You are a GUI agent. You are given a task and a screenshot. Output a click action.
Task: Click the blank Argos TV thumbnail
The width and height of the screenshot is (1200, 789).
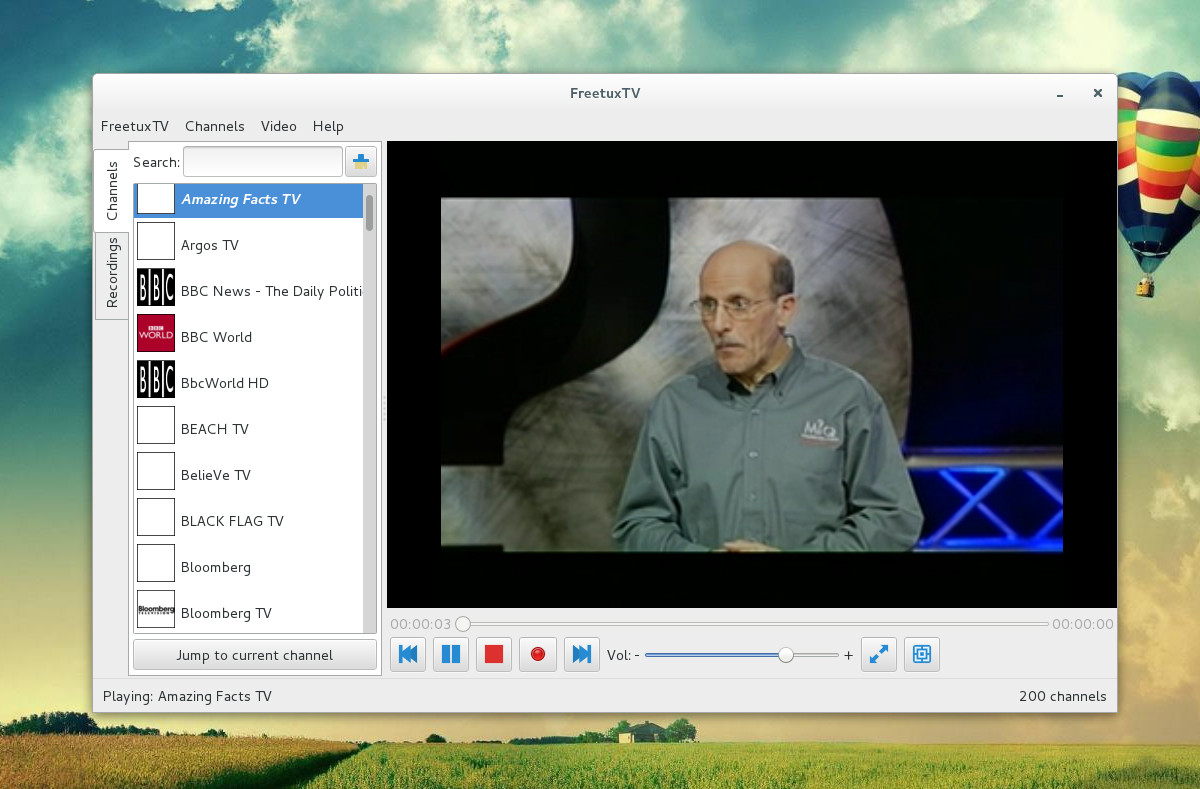coord(156,241)
